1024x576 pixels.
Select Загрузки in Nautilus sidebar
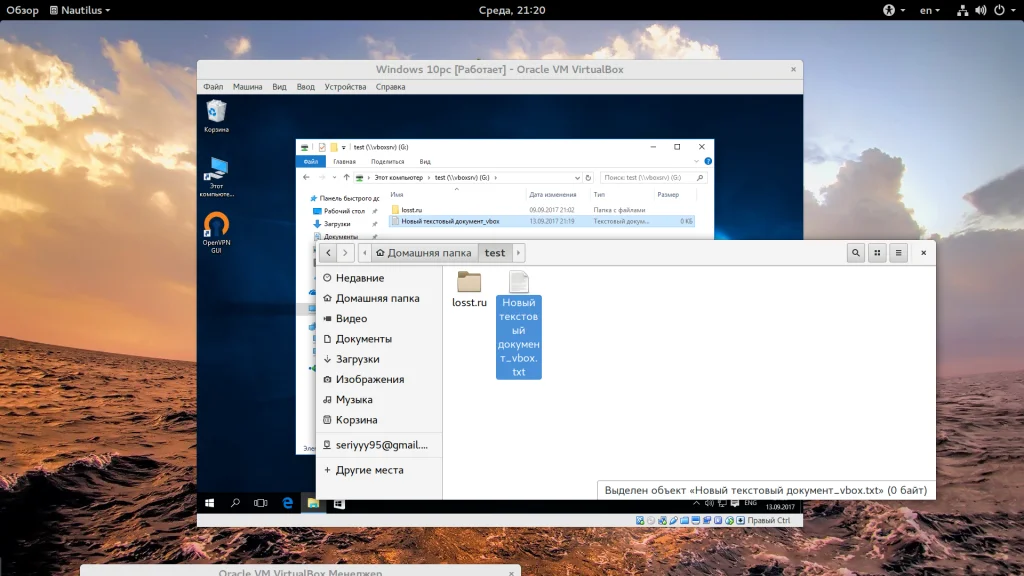[357, 359]
